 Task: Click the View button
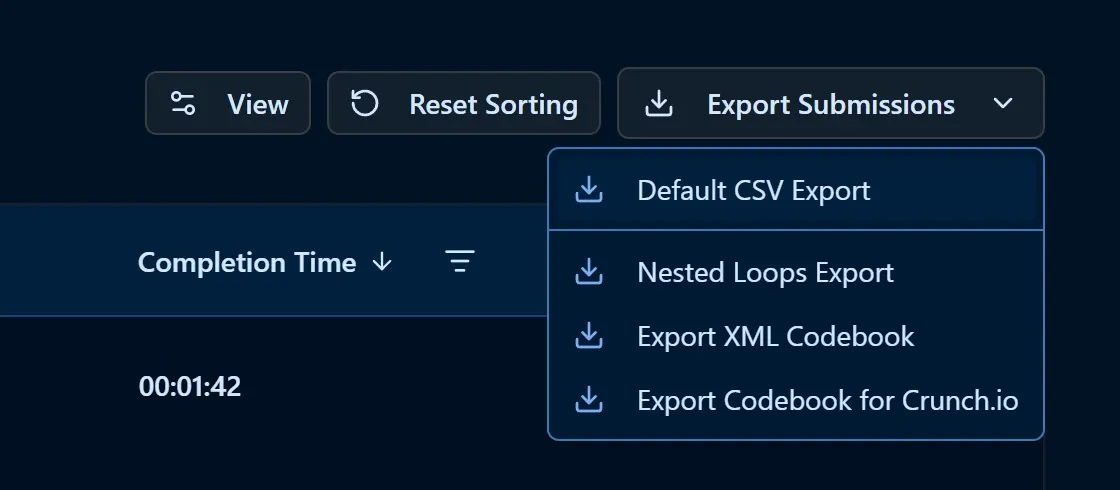click(x=228, y=104)
